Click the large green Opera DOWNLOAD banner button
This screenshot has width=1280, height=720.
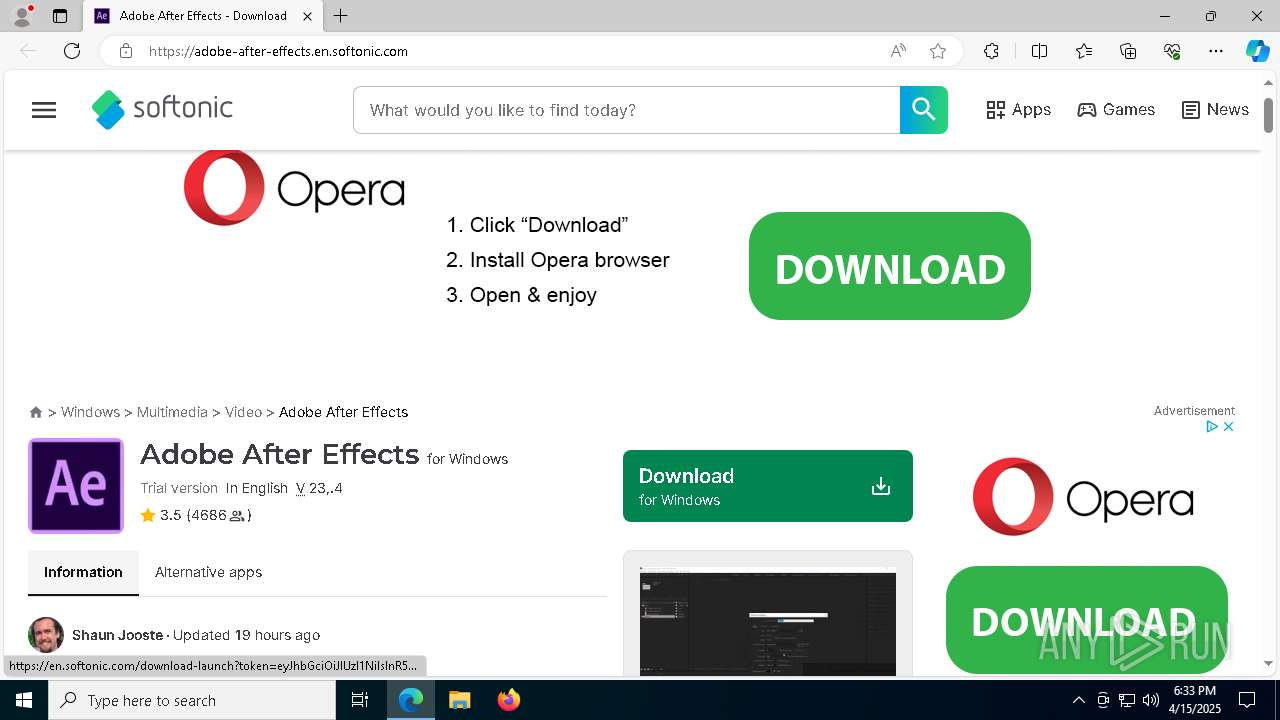[x=890, y=266]
